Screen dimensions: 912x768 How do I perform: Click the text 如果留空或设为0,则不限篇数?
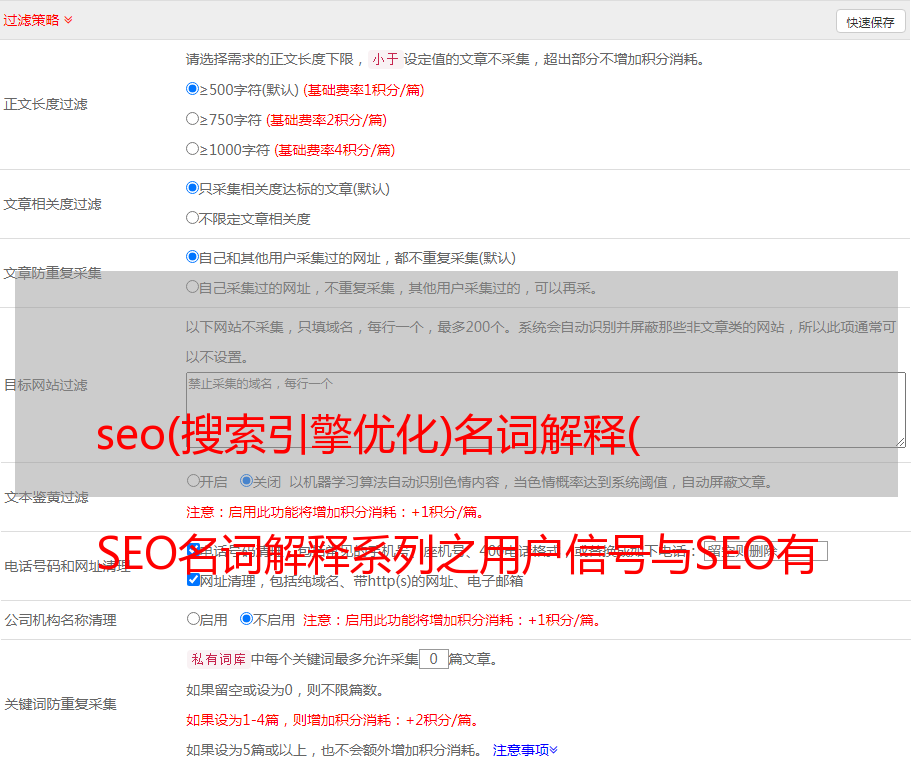(285, 690)
